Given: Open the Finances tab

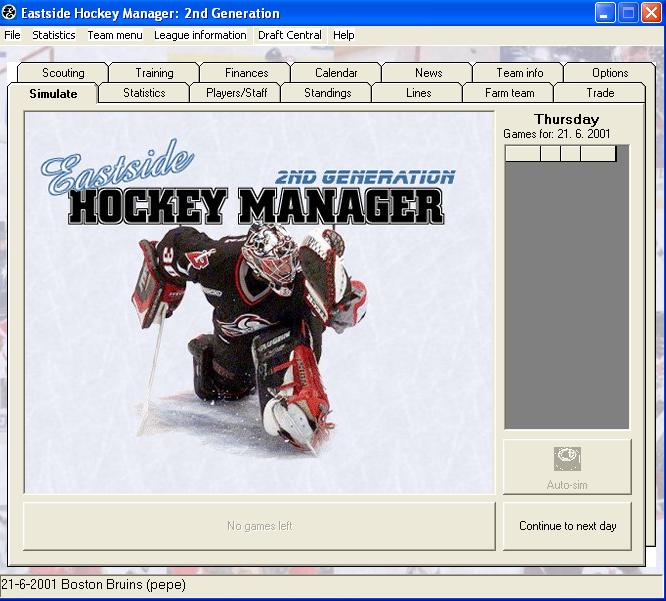Looking at the screenshot, I should point(246,73).
